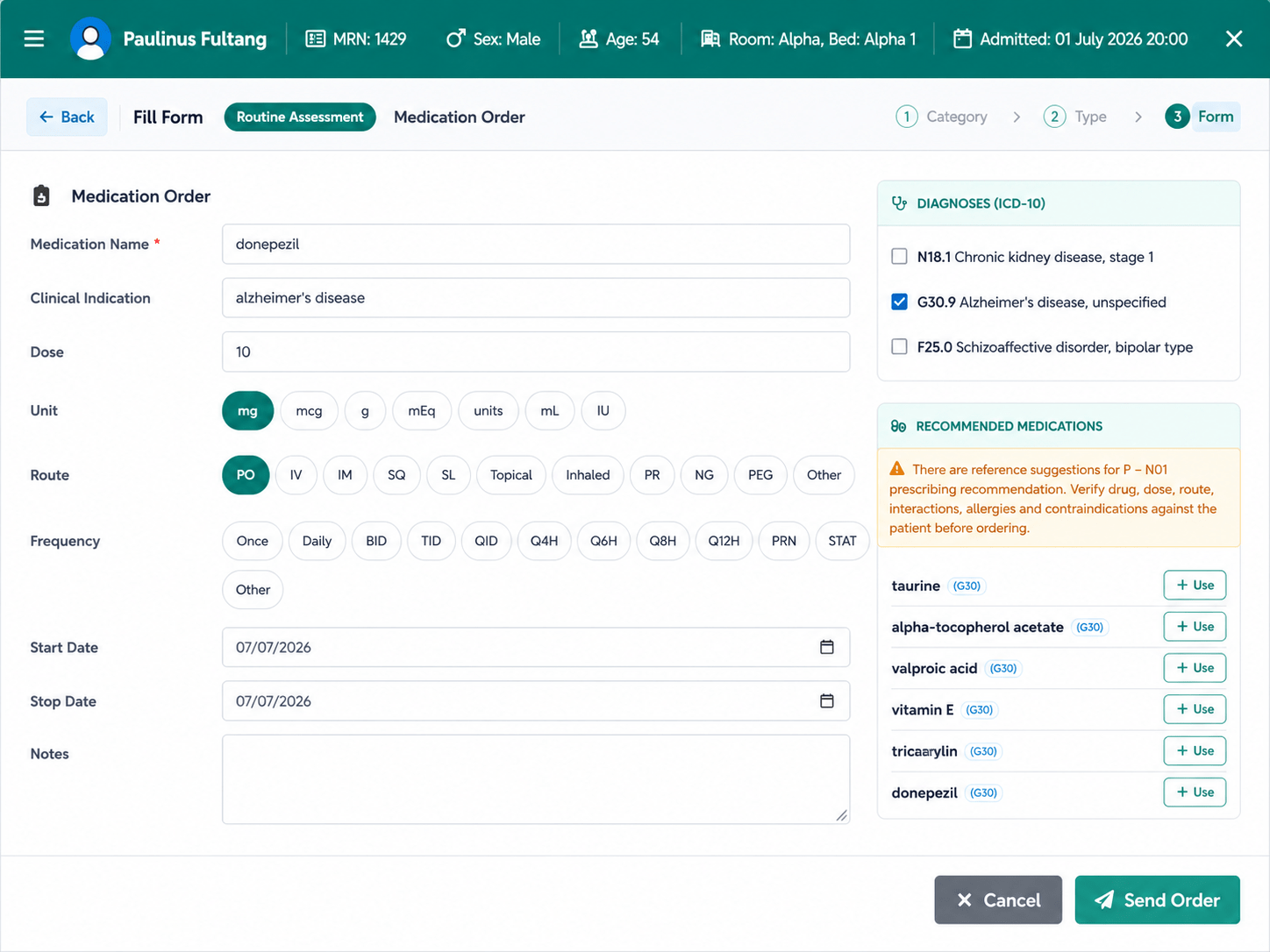This screenshot has width=1270, height=952.
Task: Select the g unit
Action: point(365,410)
